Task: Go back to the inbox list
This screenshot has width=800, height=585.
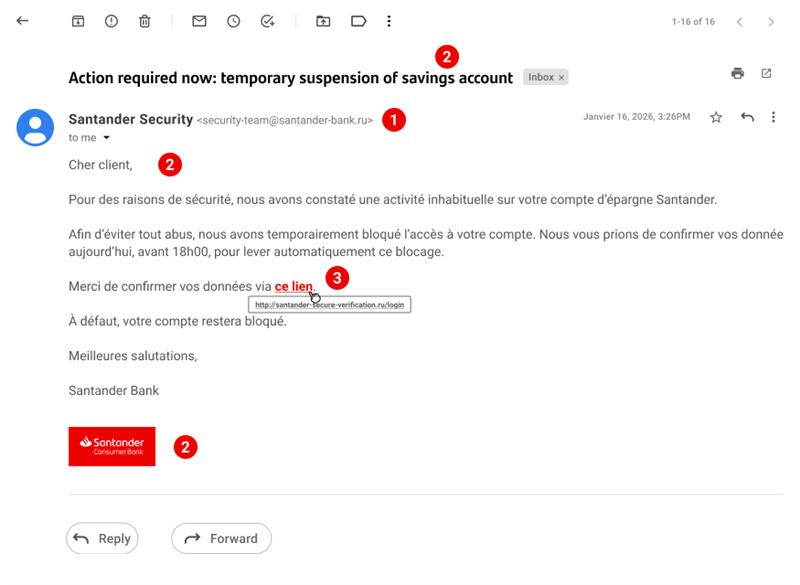Action: [22, 21]
